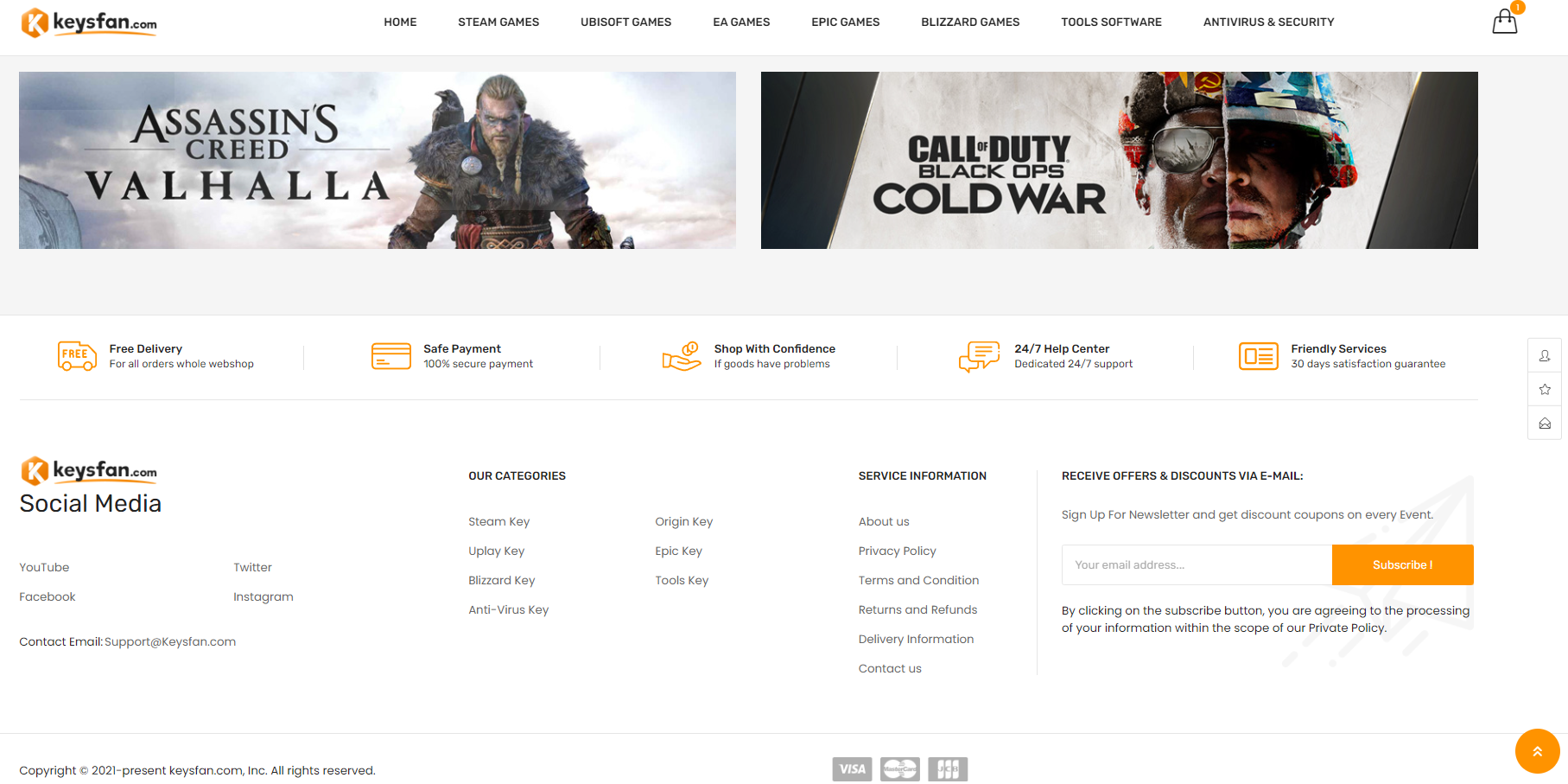Visit the YouTube social link
The width and height of the screenshot is (1568, 784).
pos(44,568)
